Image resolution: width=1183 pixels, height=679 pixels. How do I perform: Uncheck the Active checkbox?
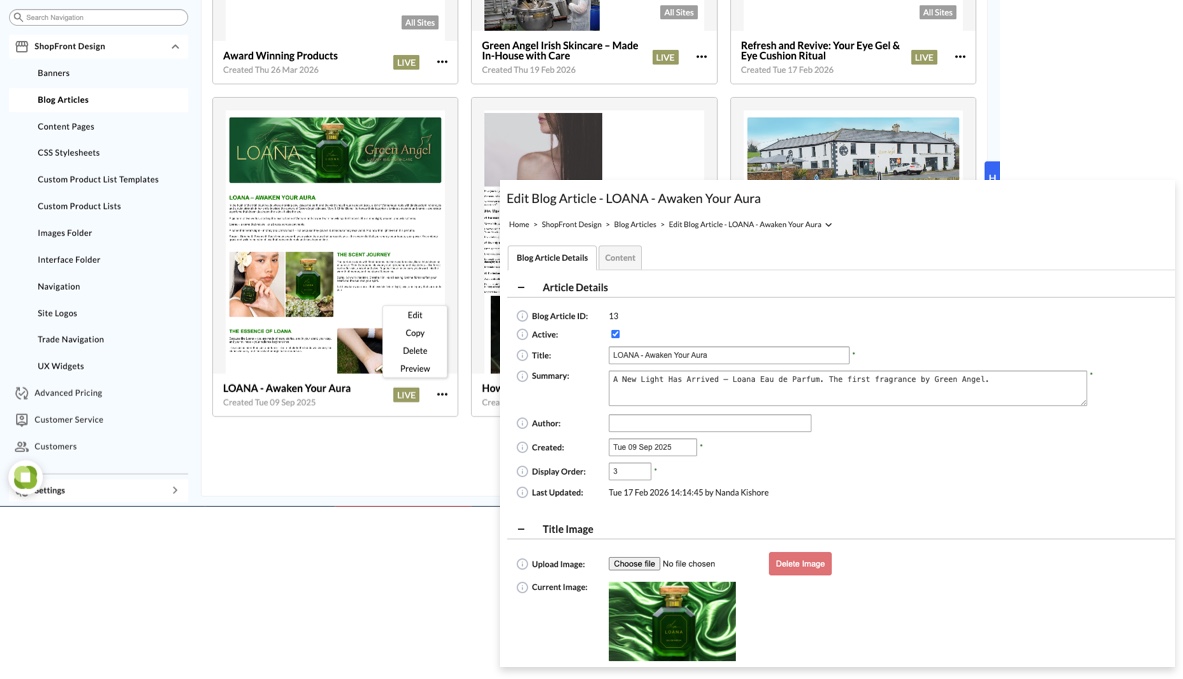point(616,334)
